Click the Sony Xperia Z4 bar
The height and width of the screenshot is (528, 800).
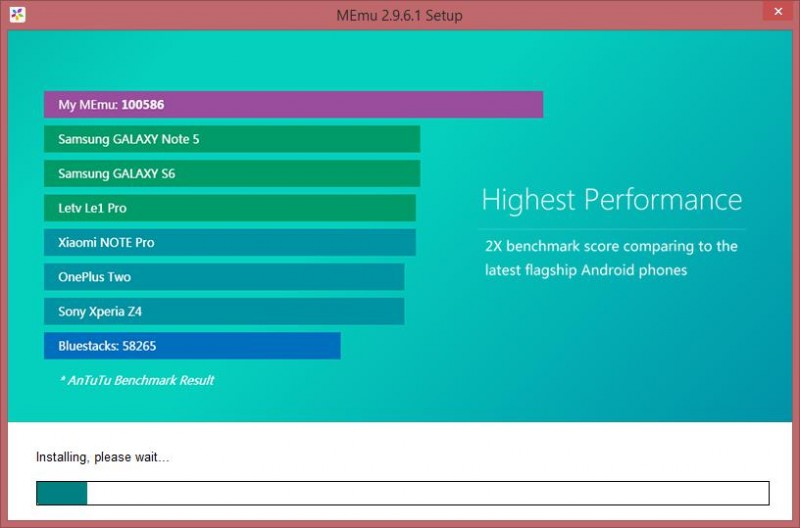(x=224, y=311)
